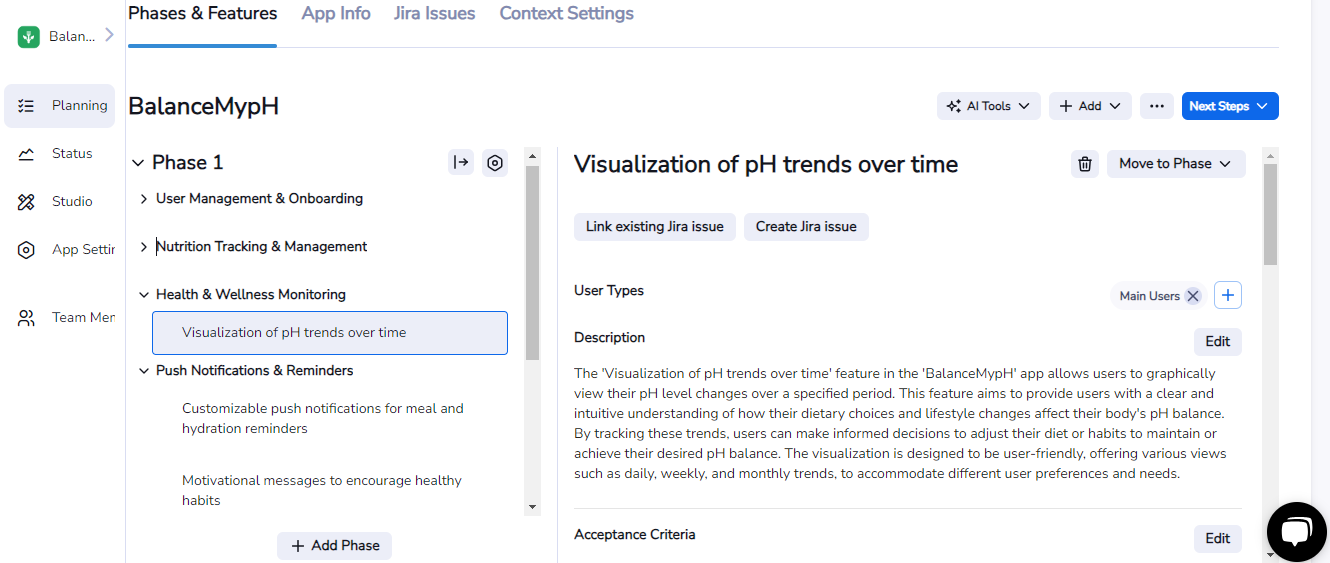
Task: Select Visualization of pH trends over time feature
Action: 330,333
